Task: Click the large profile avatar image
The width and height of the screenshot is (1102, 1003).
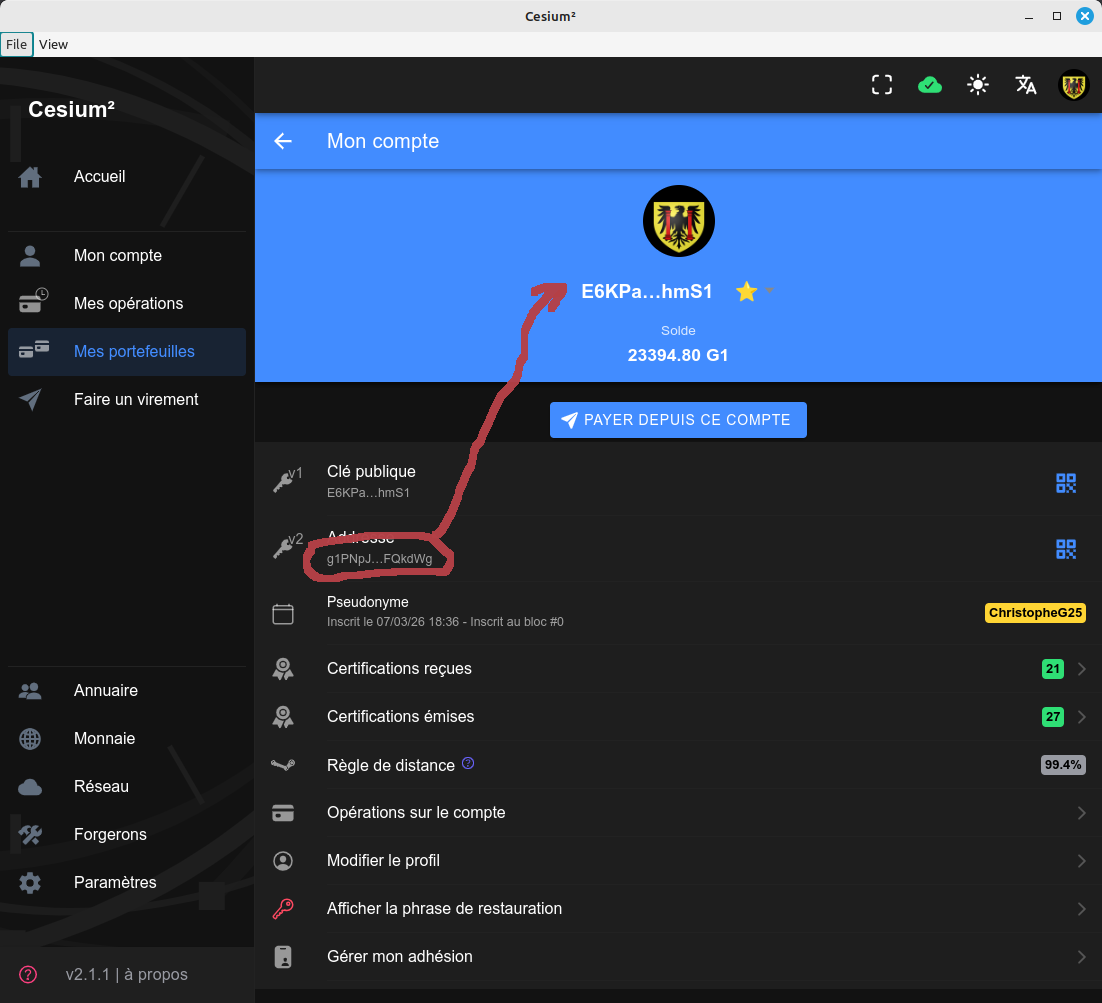Action: pyautogui.click(x=679, y=221)
